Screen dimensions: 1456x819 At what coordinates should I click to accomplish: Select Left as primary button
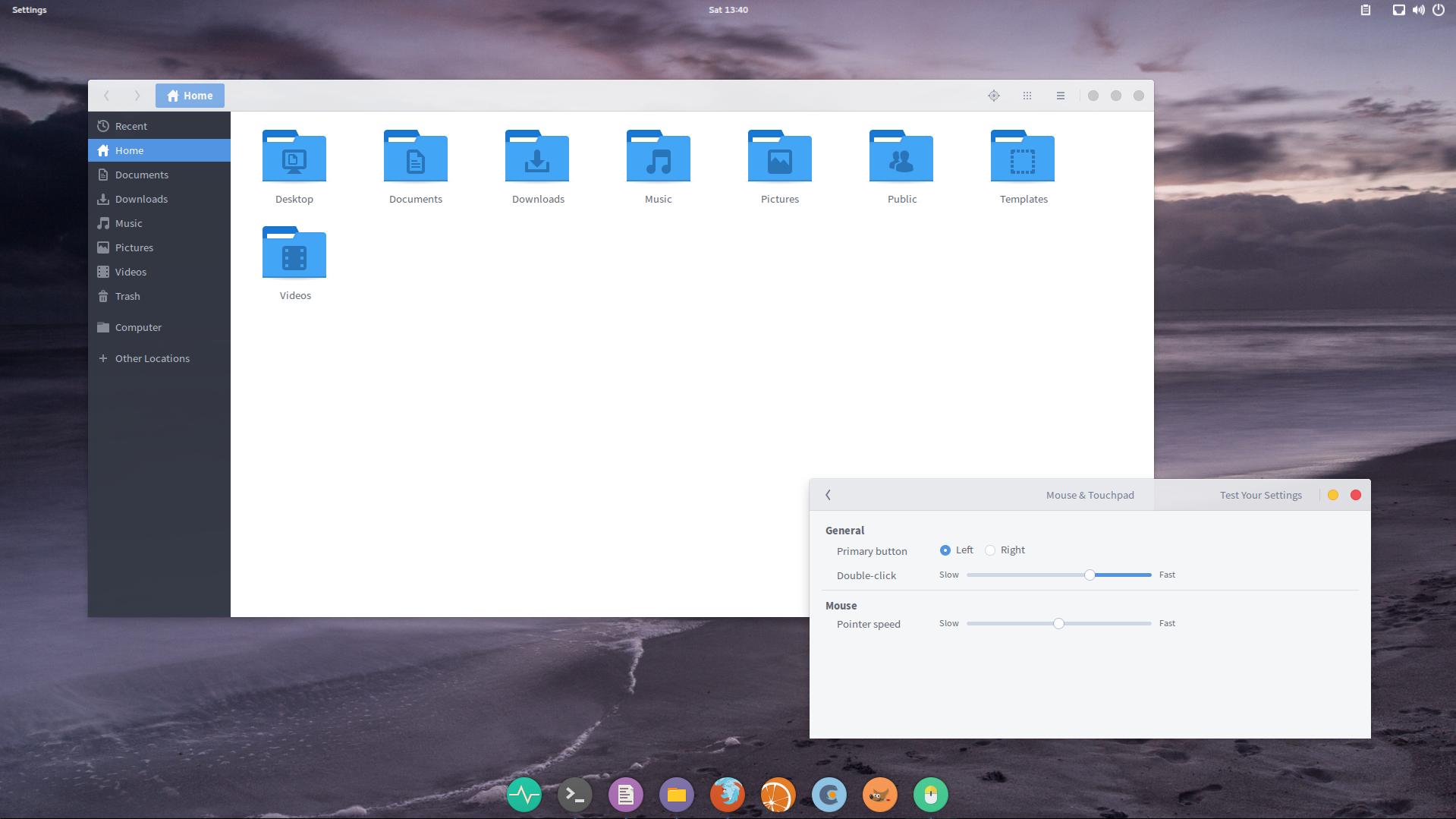pos(945,550)
